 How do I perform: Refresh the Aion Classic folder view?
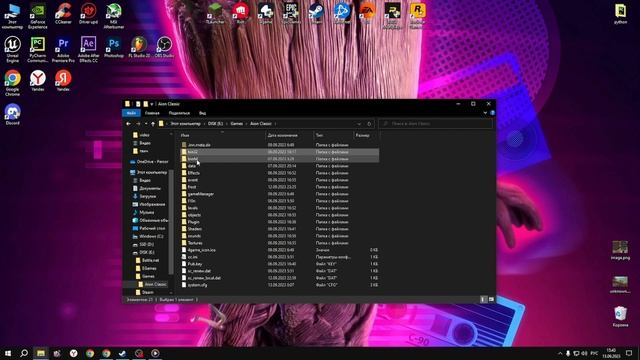pos(369,124)
